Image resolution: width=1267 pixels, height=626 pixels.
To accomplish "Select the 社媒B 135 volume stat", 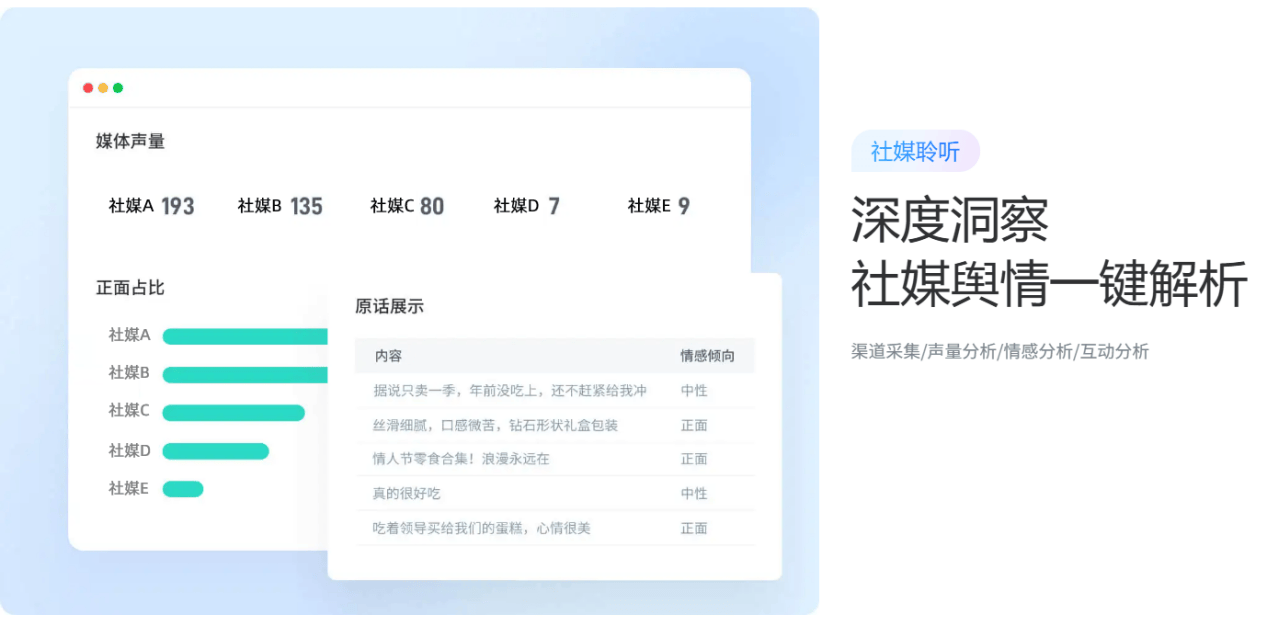I will coord(280,206).
